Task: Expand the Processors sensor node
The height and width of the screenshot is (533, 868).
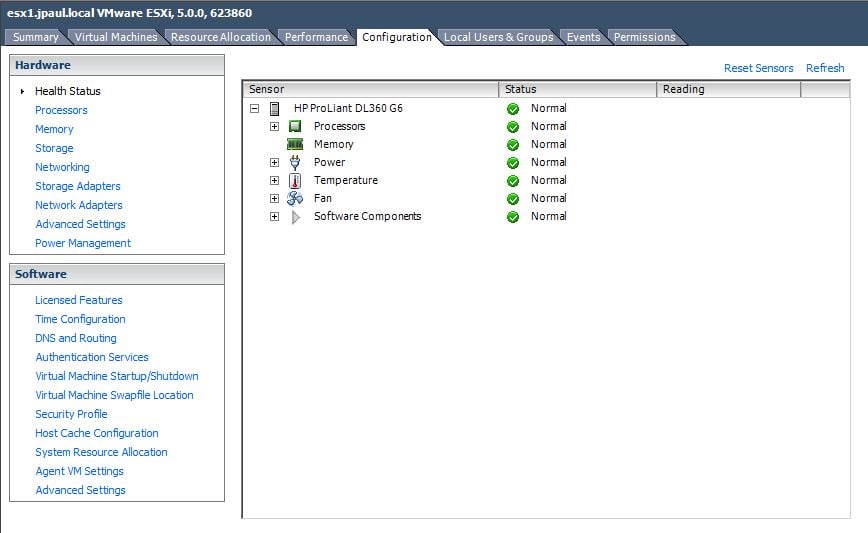Action: (275, 126)
